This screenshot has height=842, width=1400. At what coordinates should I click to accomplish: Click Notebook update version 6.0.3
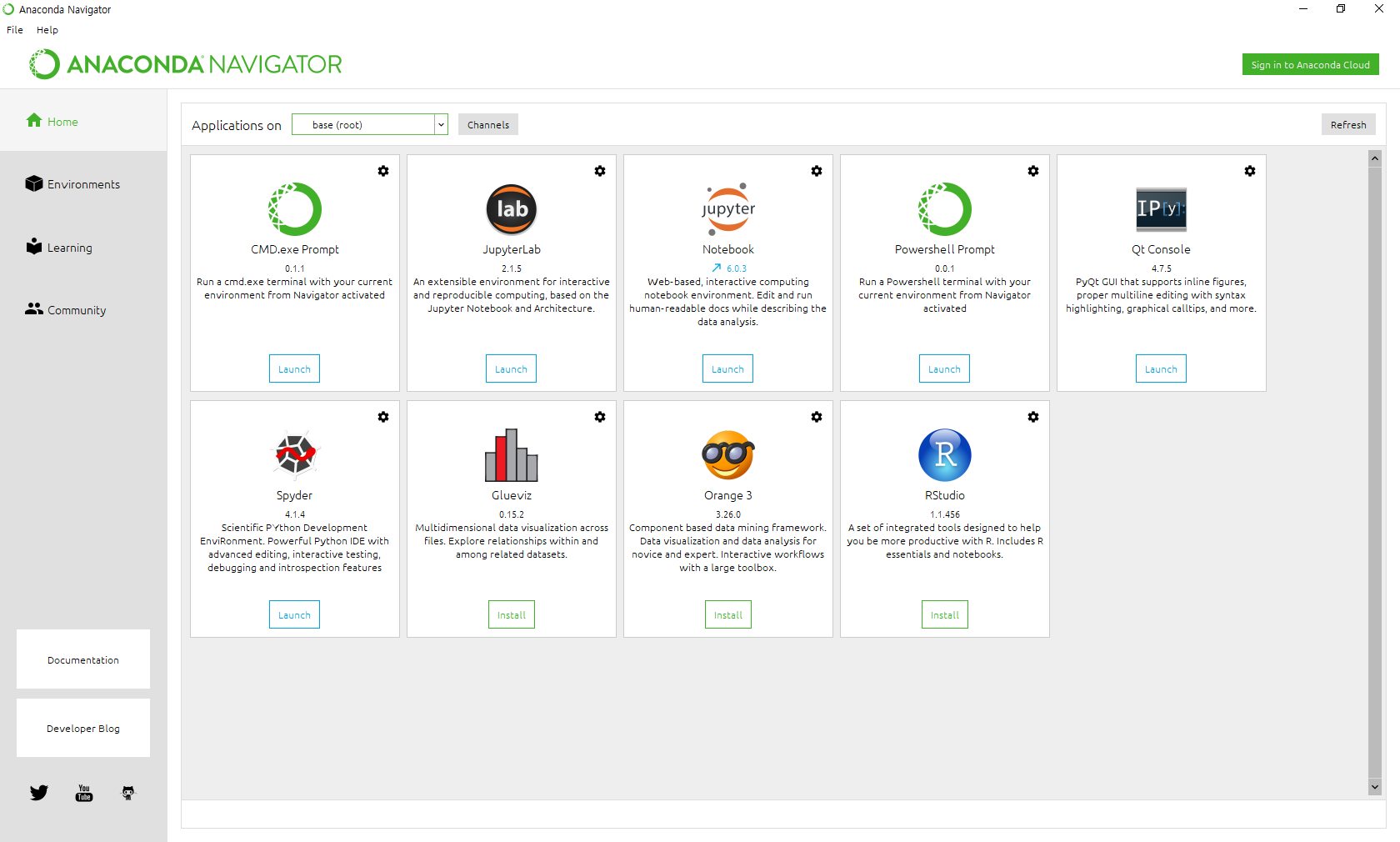click(737, 268)
